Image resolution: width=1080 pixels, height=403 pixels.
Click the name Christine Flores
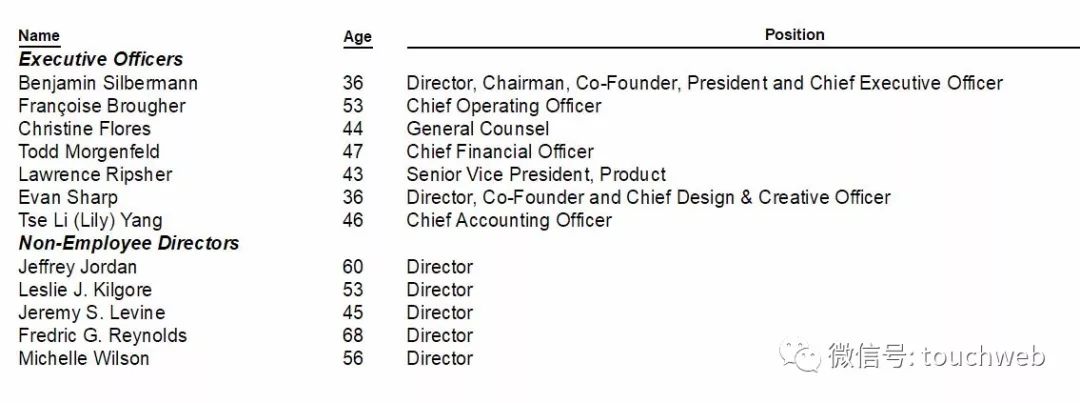click(x=85, y=129)
